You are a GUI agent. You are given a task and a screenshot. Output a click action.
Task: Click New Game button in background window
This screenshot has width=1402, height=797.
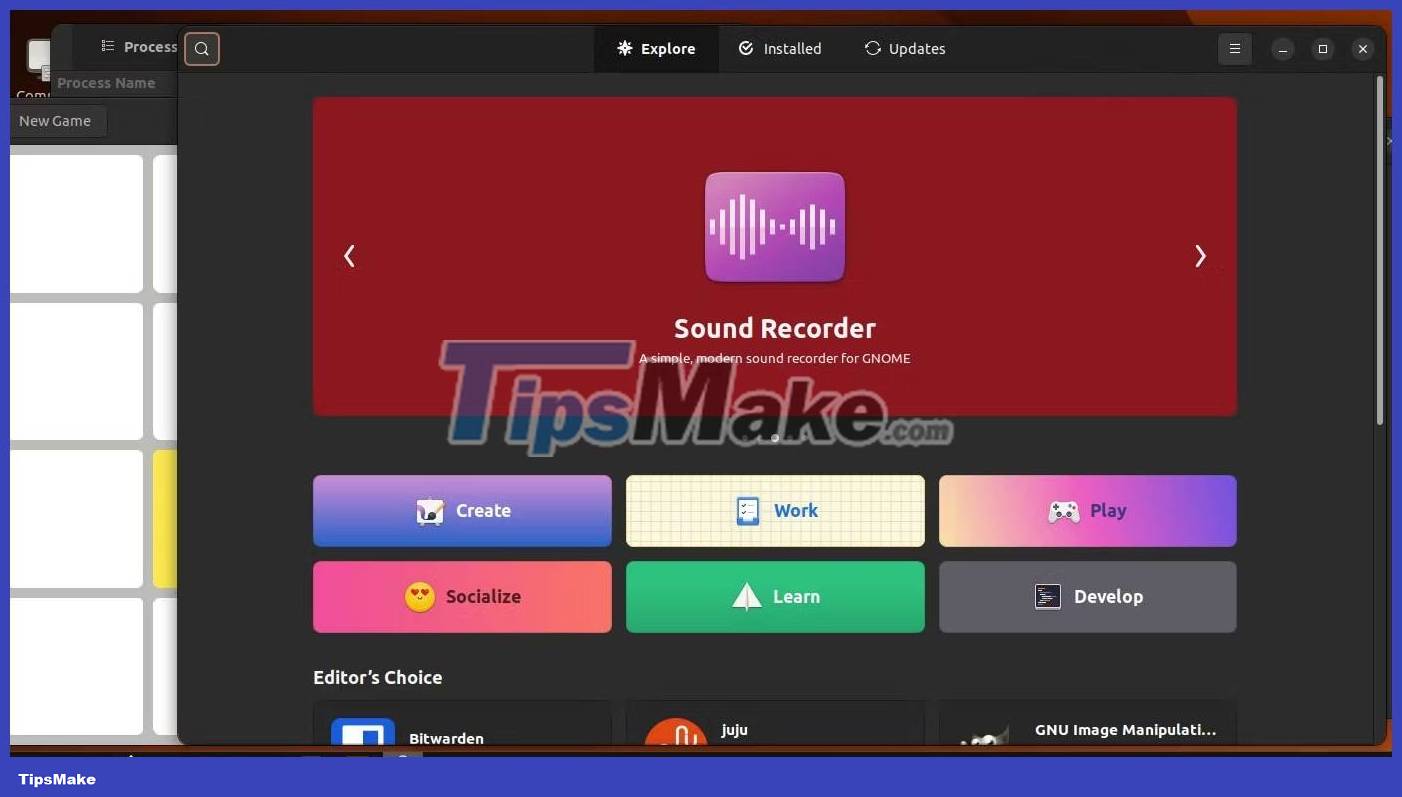click(x=56, y=121)
